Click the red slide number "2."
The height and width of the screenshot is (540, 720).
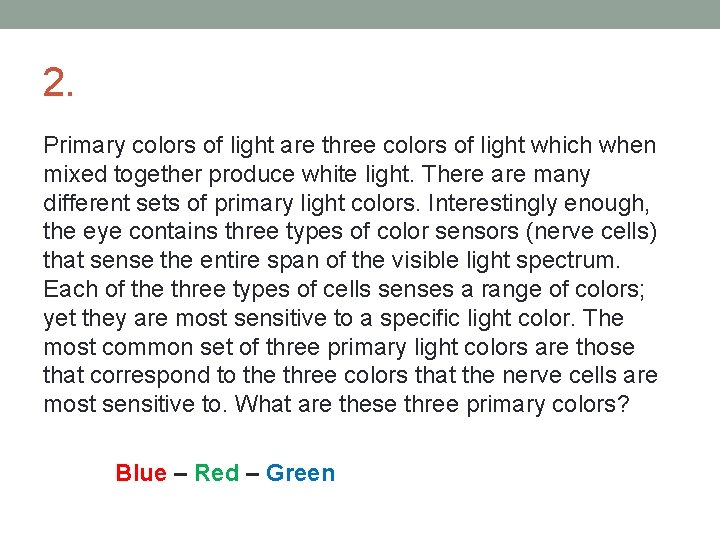point(58,83)
